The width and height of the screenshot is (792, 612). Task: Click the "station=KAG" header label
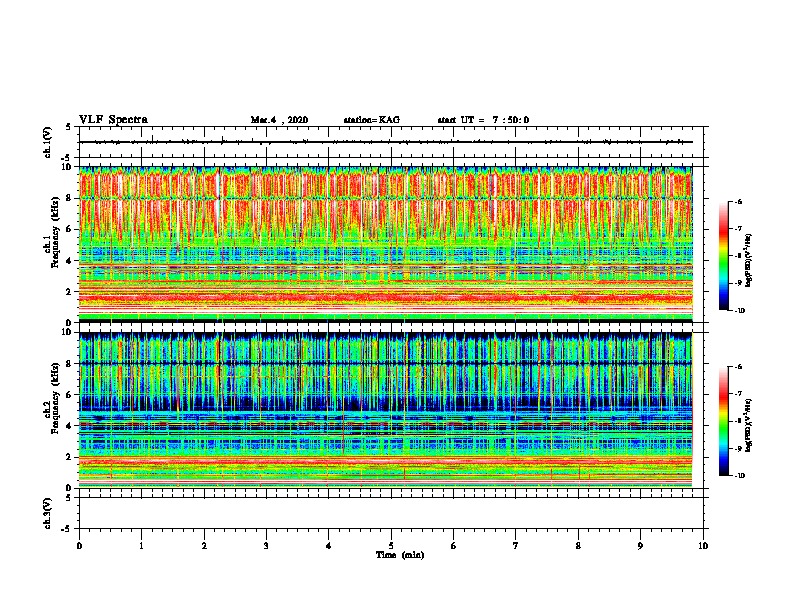coord(372,120)
